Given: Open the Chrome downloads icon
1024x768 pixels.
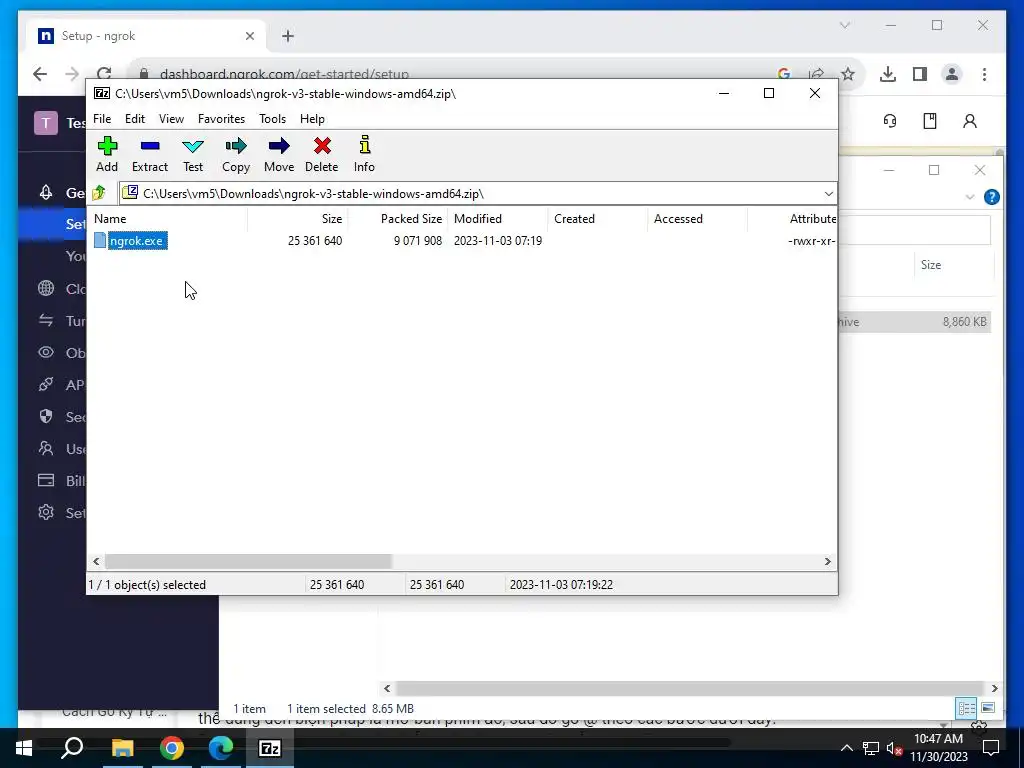Looking at the screenshot, I should (888, 74).
